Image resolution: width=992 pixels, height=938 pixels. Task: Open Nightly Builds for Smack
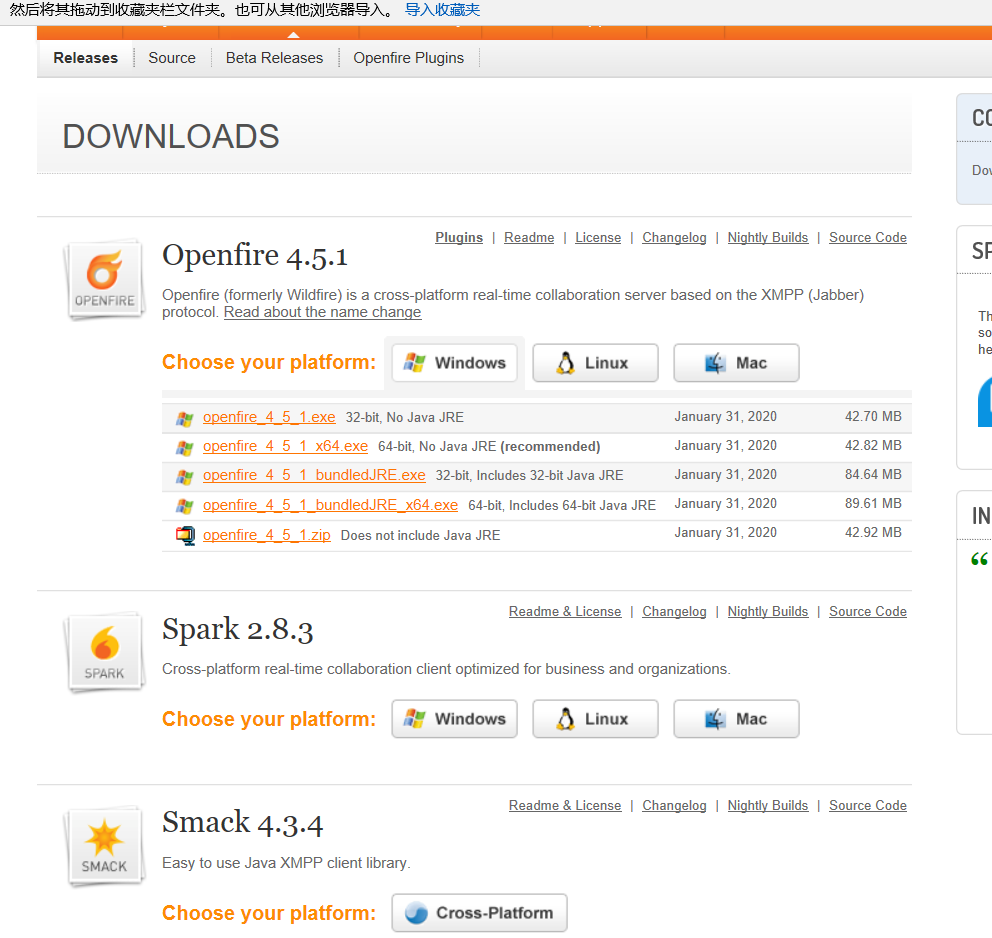click(x=767, y=805)
